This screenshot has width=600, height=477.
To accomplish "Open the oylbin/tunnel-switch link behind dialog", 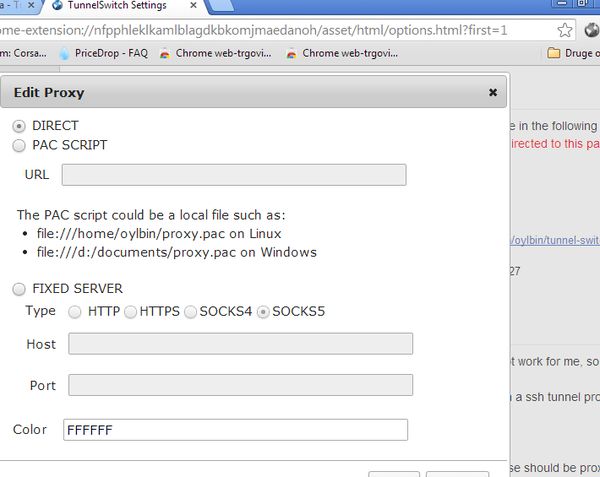I will click(x=556, y=240).
